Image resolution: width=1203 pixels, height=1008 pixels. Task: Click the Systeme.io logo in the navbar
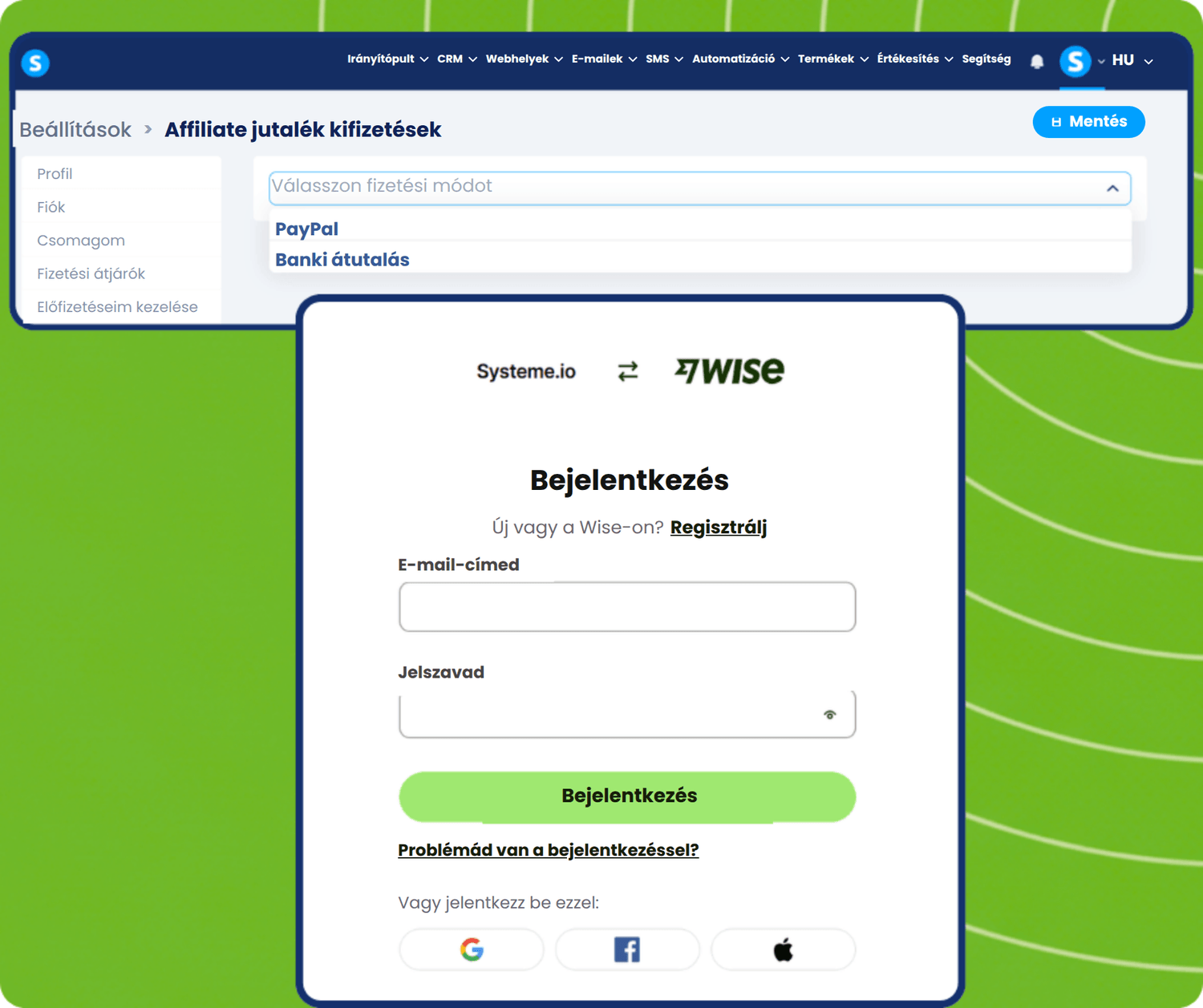click(35, 63)
